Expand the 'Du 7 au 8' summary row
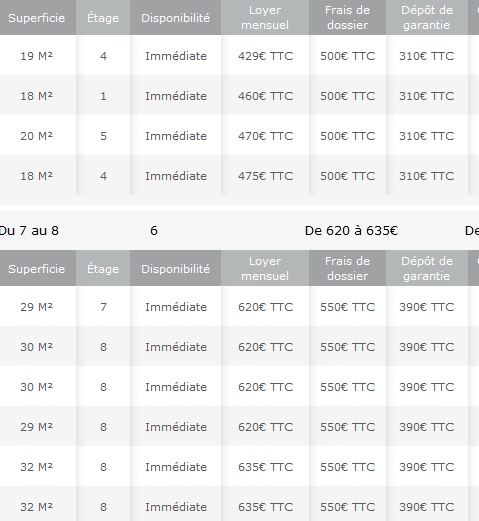 239,230
